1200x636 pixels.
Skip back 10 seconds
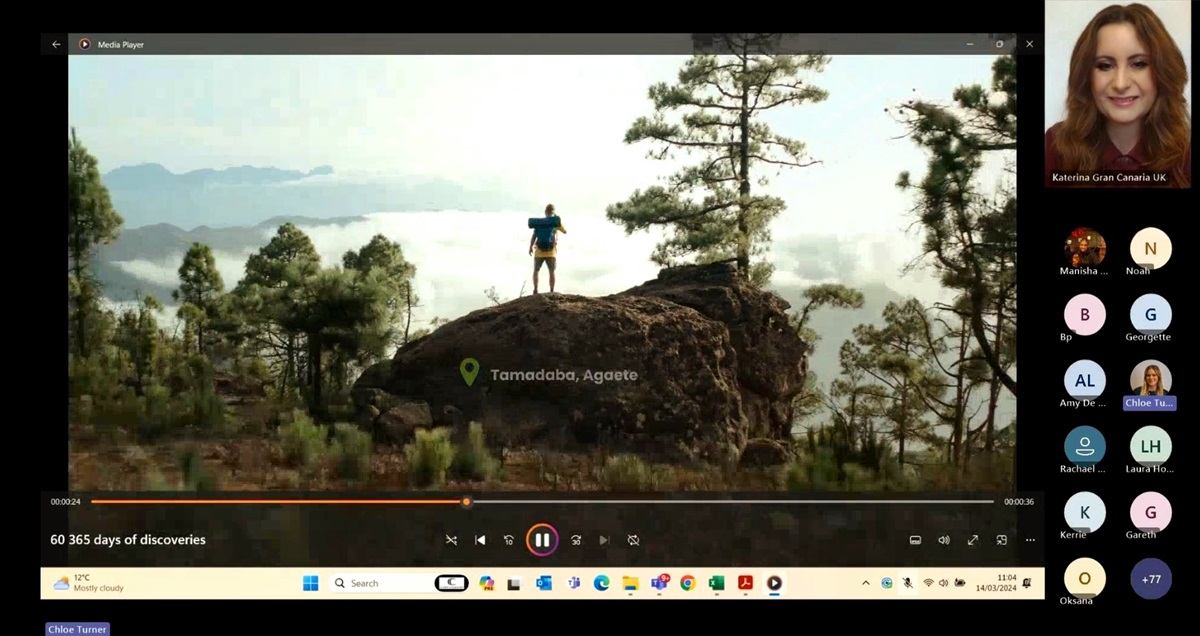509,540
